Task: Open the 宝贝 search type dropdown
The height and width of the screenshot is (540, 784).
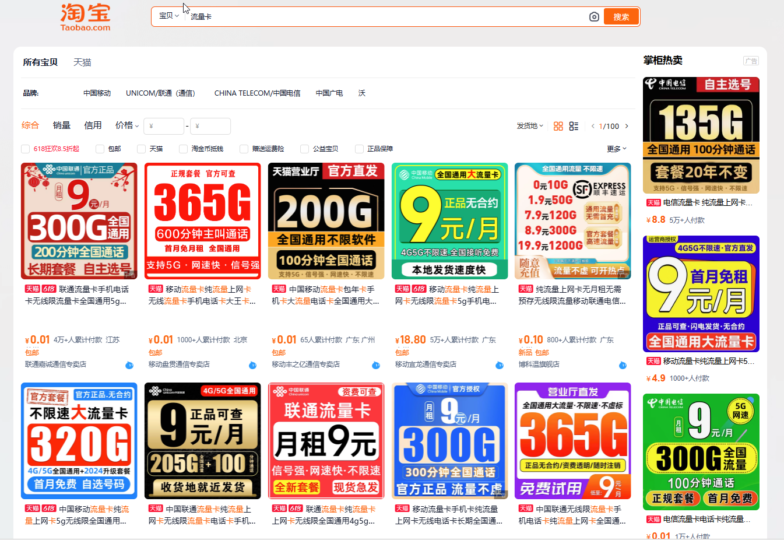Action: [169, 17]
